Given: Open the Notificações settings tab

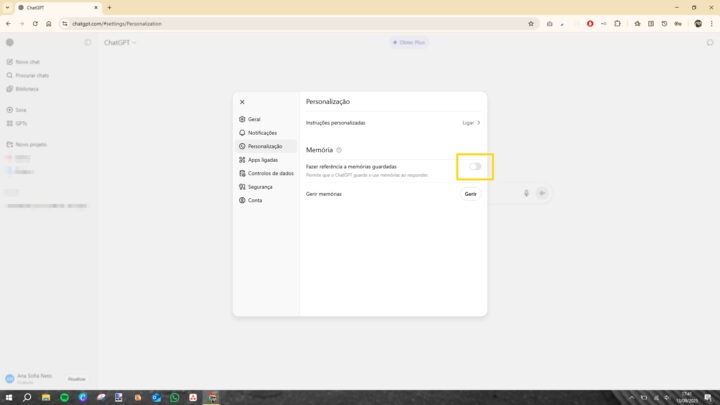Looking at the screenshot, I should tap(262, 133).
